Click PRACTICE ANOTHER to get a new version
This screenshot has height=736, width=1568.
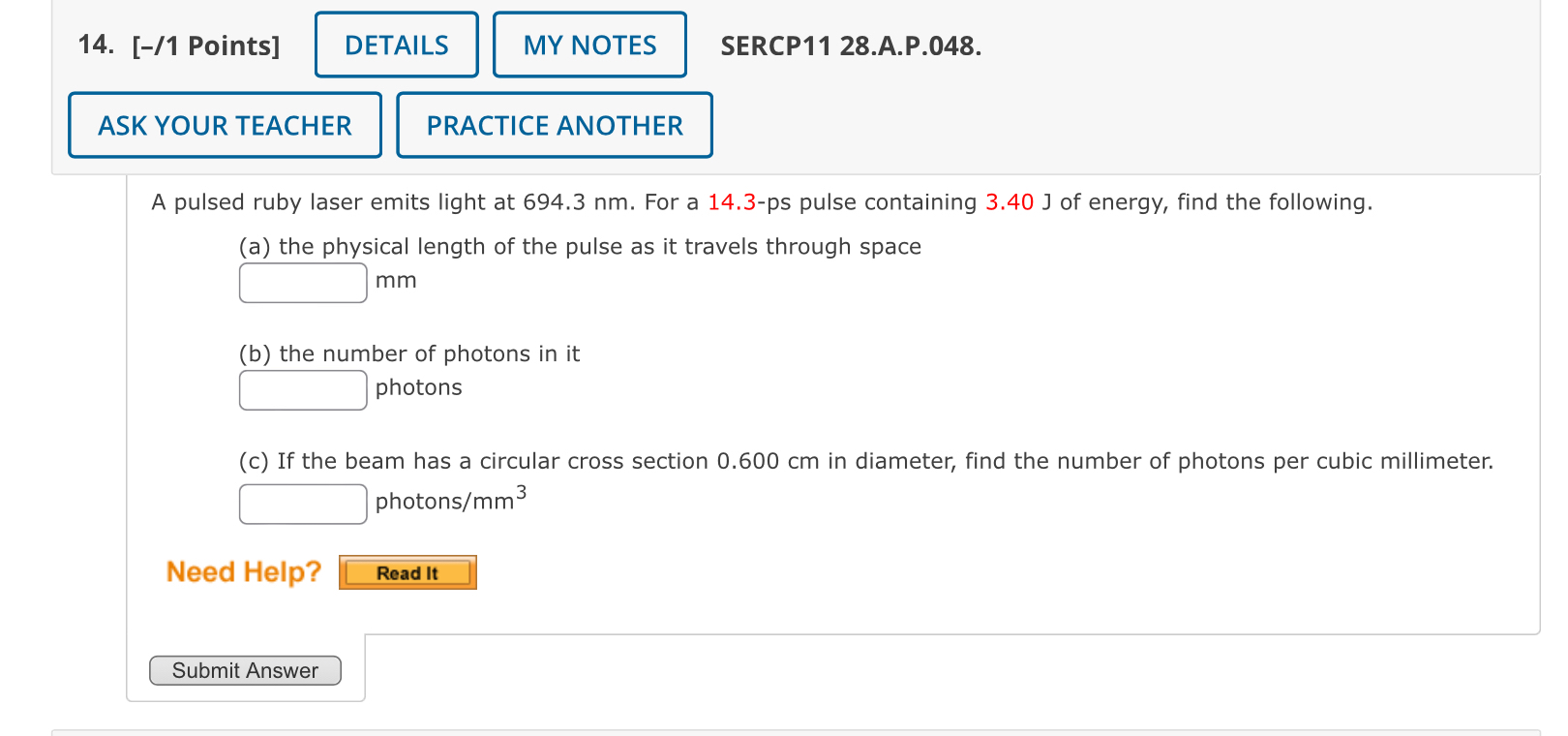coord(554,124)
